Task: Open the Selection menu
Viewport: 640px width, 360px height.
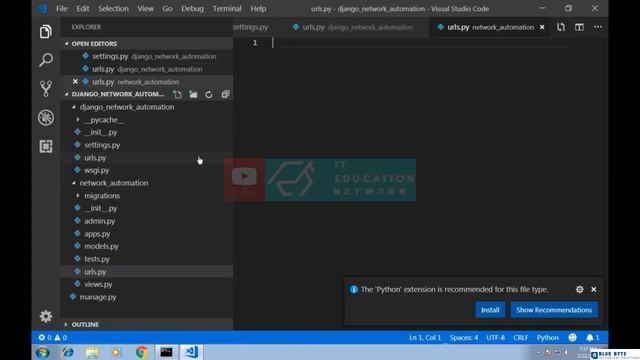Action: point(113,9)
